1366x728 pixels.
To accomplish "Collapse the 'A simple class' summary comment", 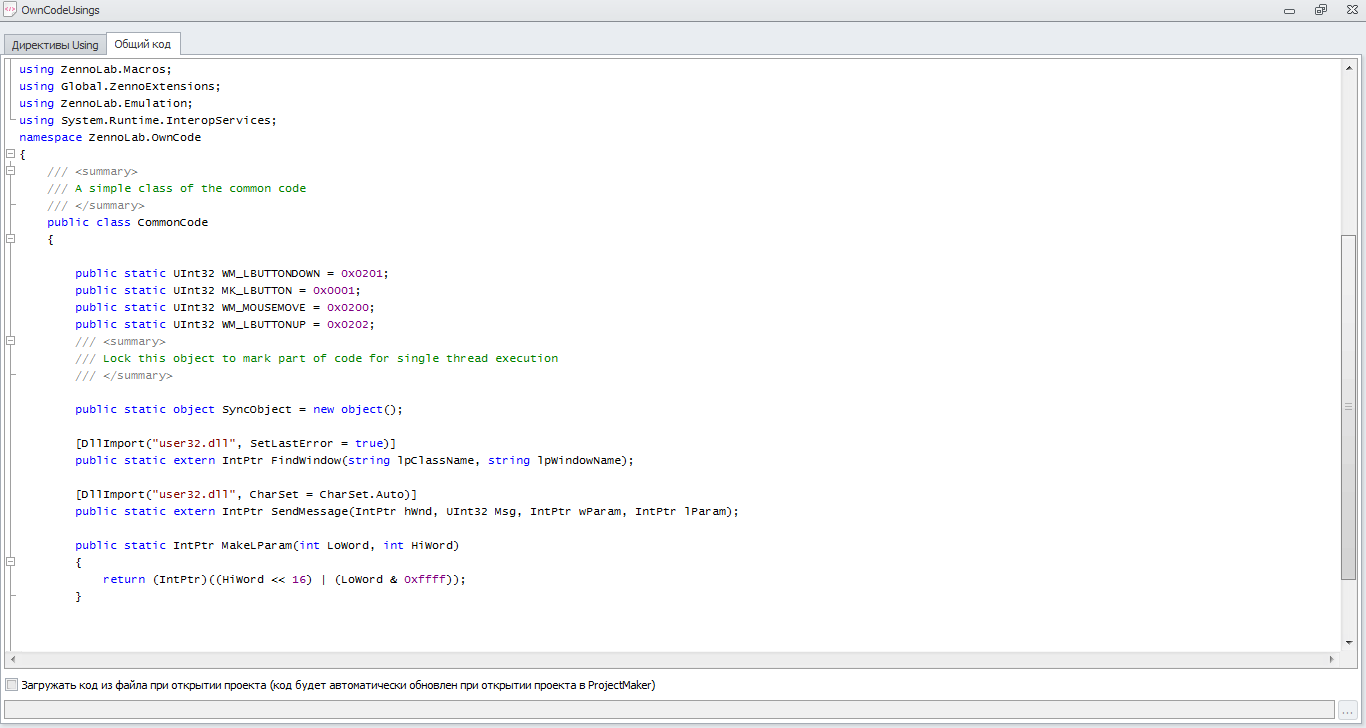I will click(10, 171).
